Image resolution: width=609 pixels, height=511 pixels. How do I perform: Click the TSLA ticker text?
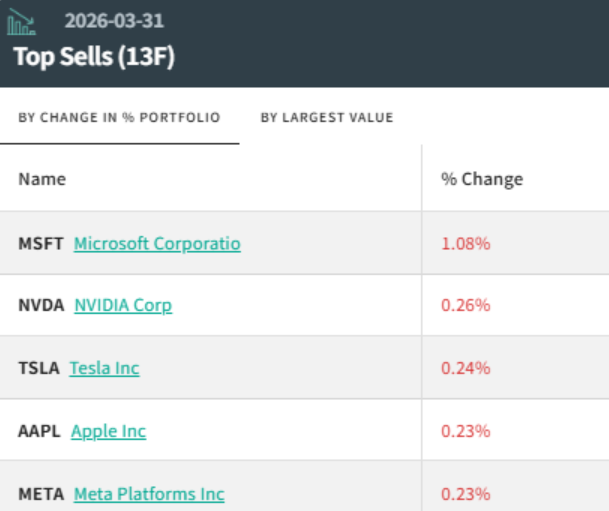click(x=39, y=368)
